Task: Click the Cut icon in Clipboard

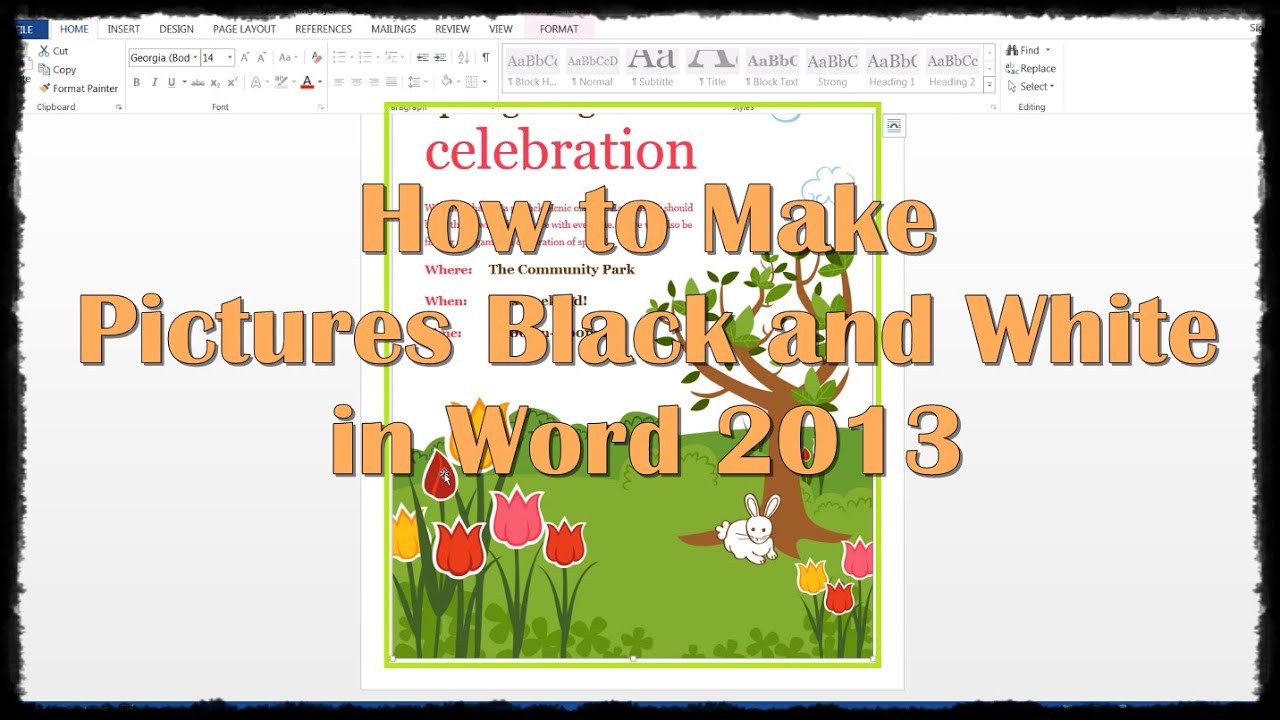Action: pos(44,50)
